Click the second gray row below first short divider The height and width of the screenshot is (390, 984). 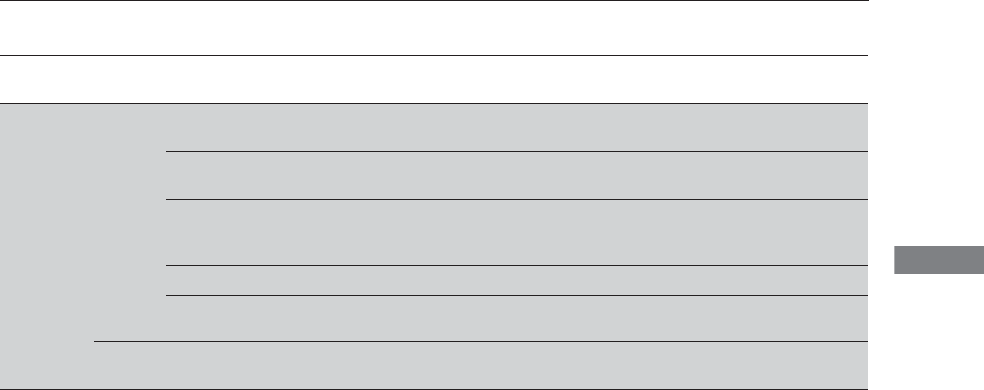(x=516, y=175)
